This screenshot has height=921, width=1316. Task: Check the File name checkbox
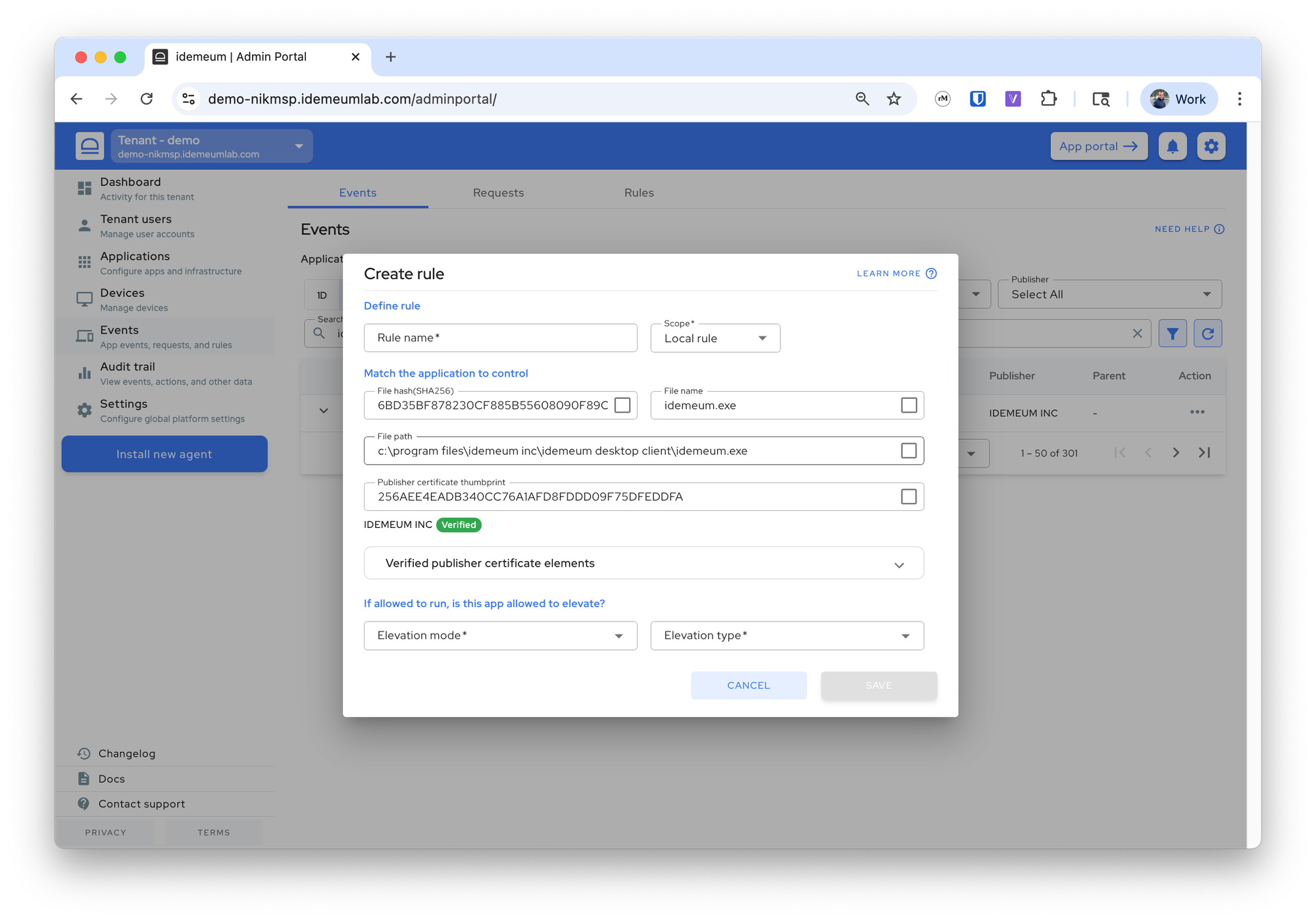909,405
